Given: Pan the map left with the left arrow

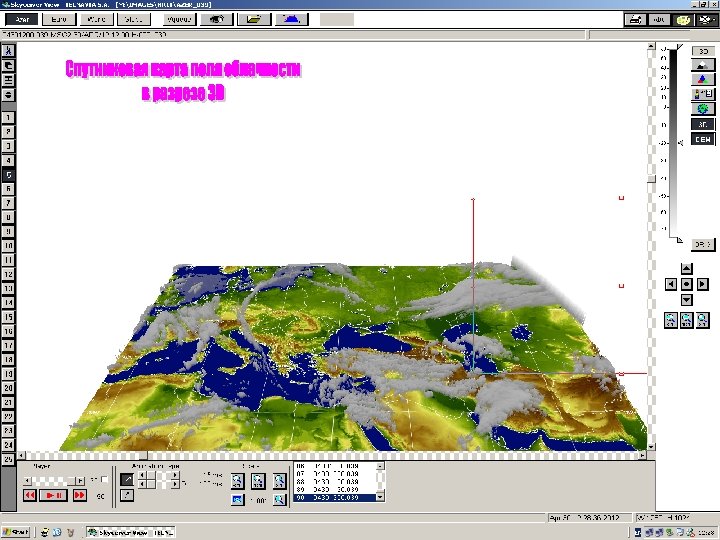Looking at the screenshot, I should [671, 284].
